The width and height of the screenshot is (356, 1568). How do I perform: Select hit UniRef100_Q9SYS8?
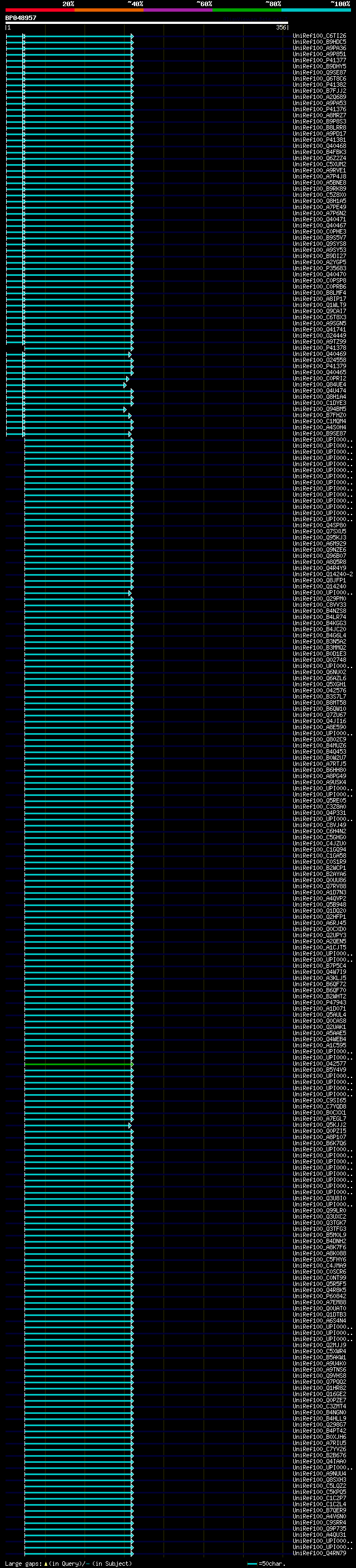click(319, 244)
